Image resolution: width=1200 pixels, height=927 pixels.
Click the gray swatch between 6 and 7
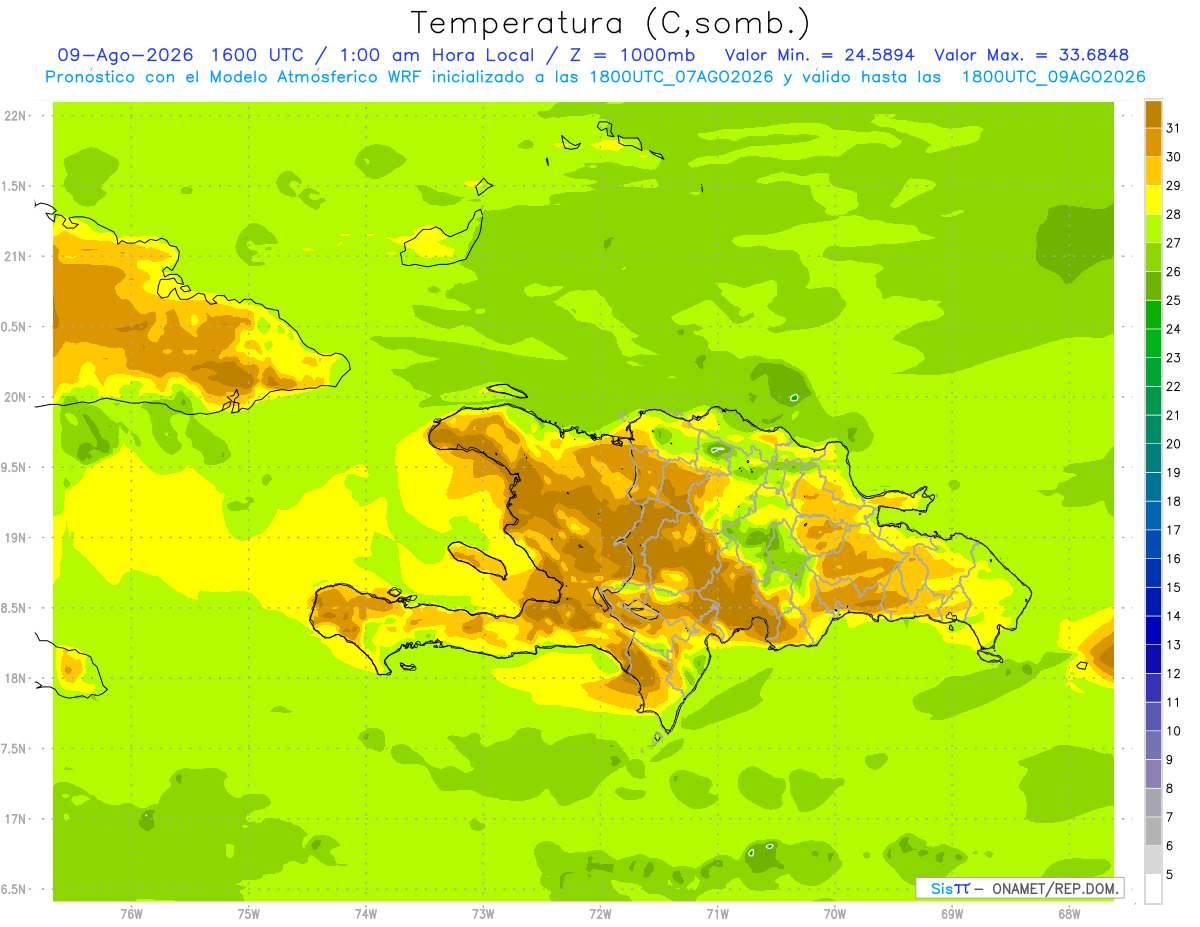[1153, 831]
